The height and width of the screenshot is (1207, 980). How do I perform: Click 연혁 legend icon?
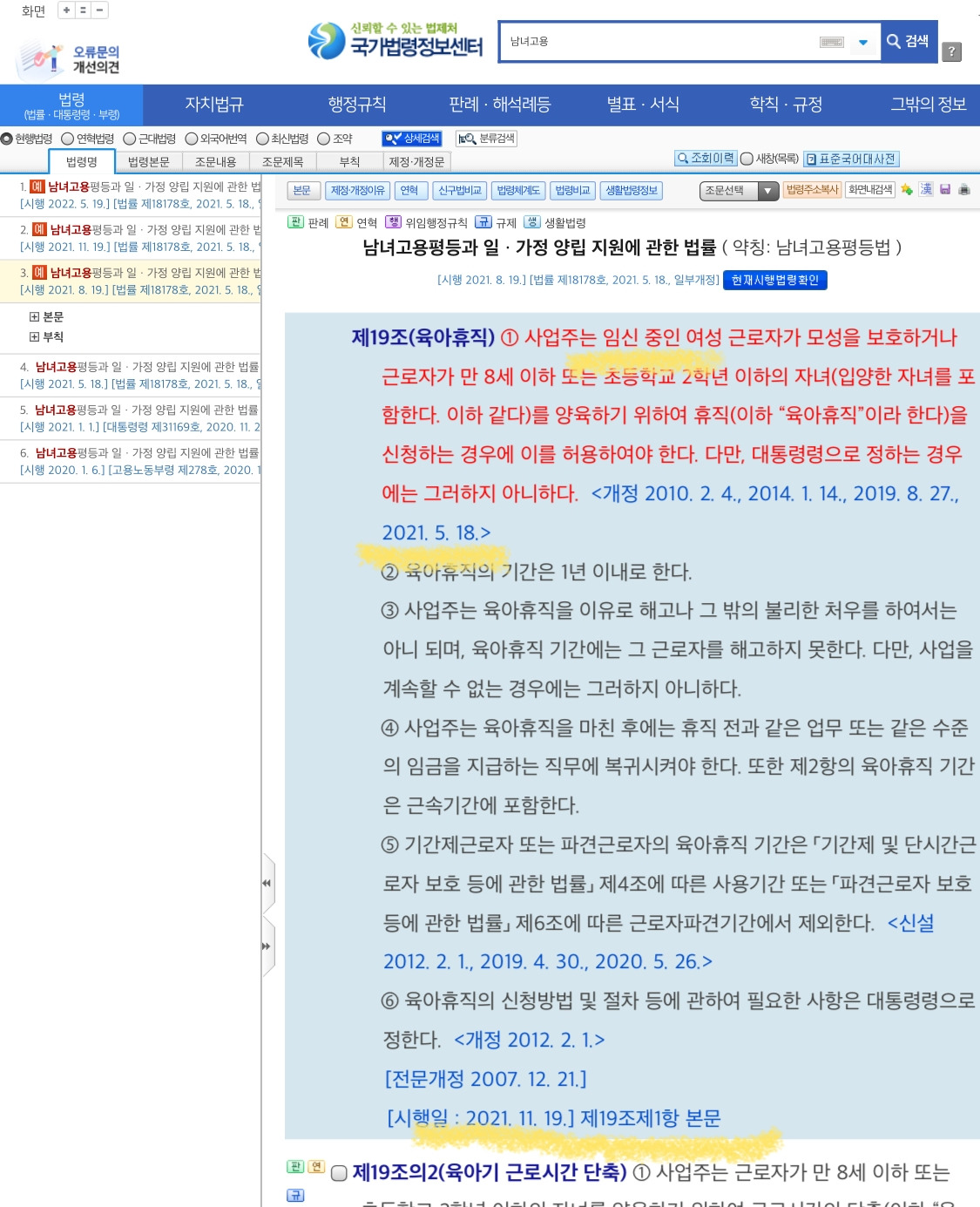[x=344, y=222]
